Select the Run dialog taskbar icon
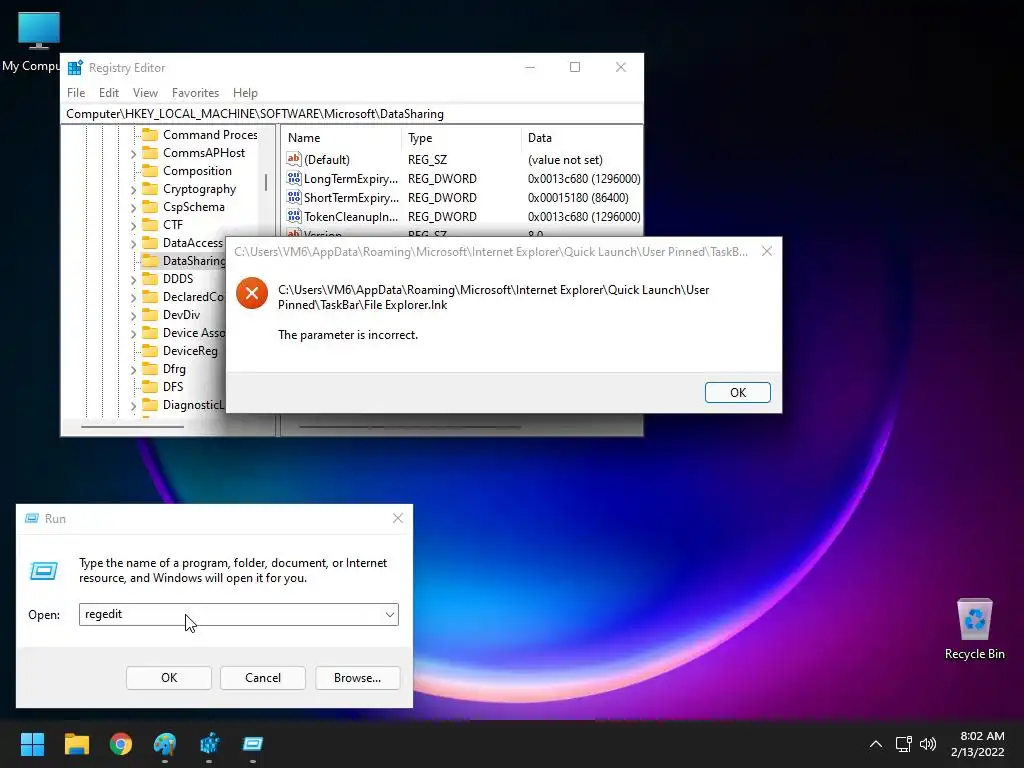 [x=253, y=744]
